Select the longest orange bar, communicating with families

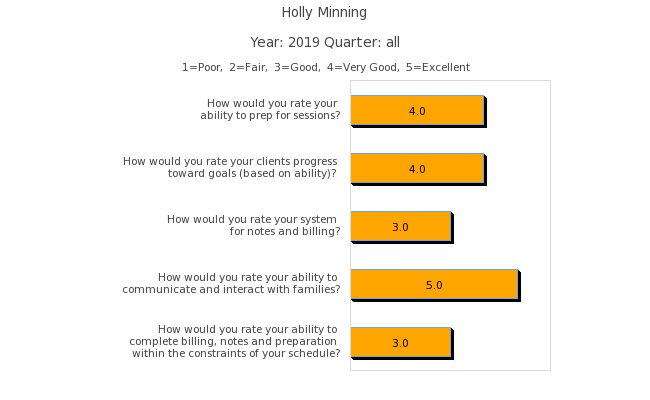[434, 284]
